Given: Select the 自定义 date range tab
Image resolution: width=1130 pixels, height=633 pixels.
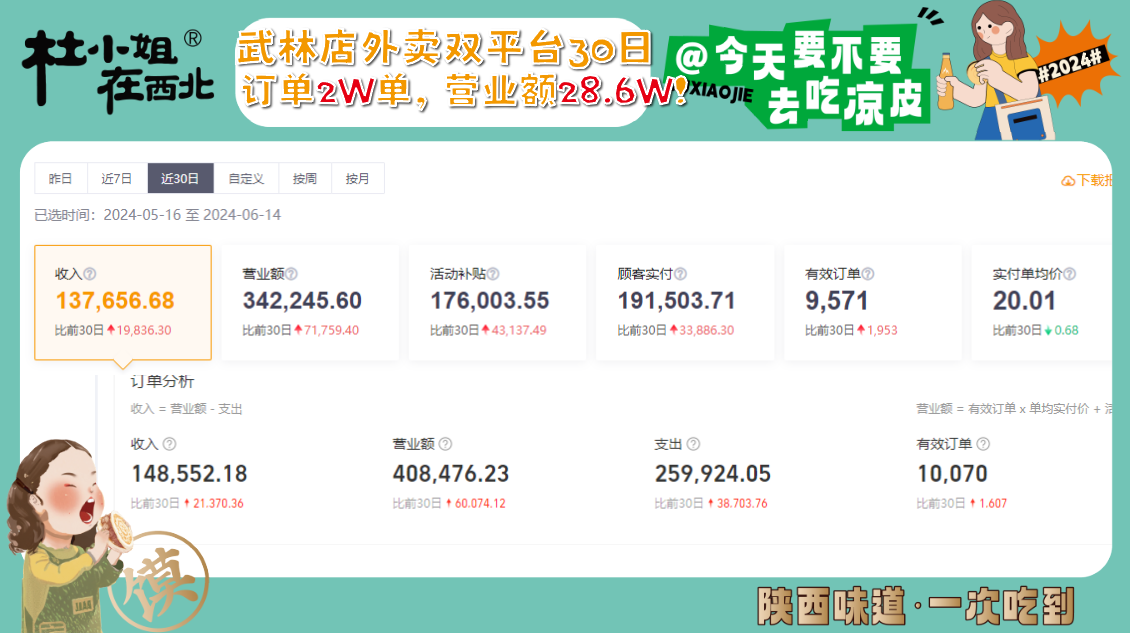Looking at the screenshot, I should pos(246,178).
